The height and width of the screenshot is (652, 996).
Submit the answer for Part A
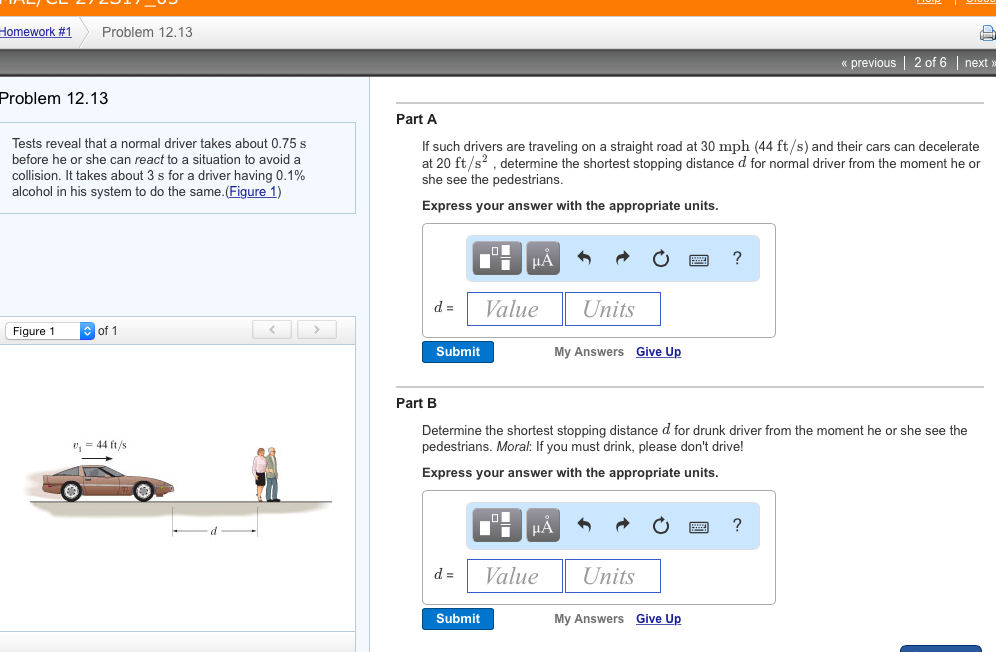pos(457,351)
